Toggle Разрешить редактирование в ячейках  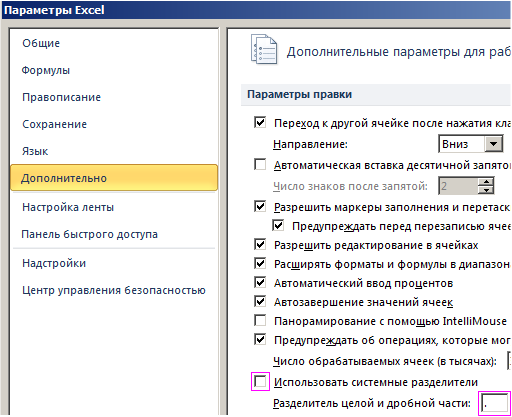pos(260,244)
